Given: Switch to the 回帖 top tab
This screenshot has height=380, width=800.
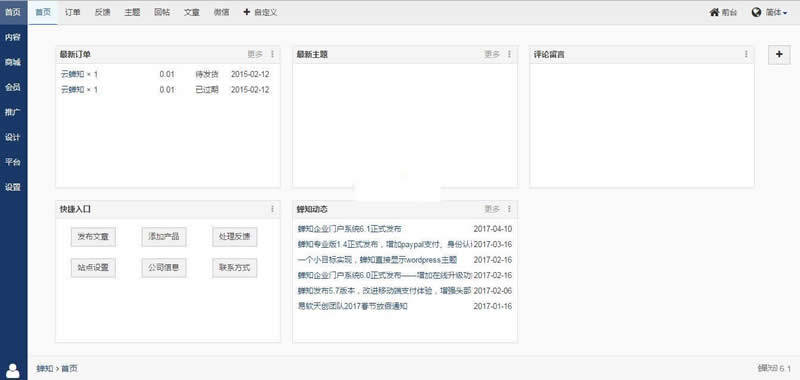Looking at the screenshot, I should pyautogui.click(x=162, y=12).
